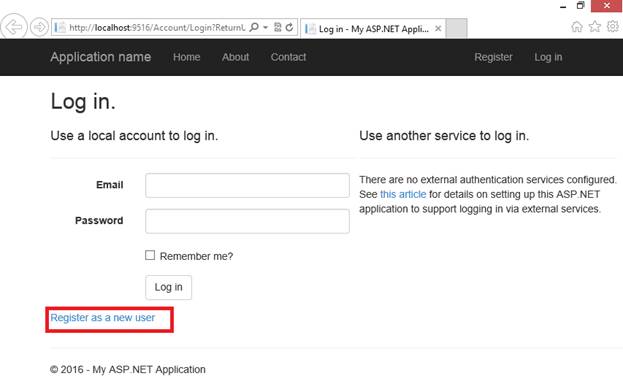Restore down the browser window
Viewport: 623px width, 392px height.
(580, 6)
